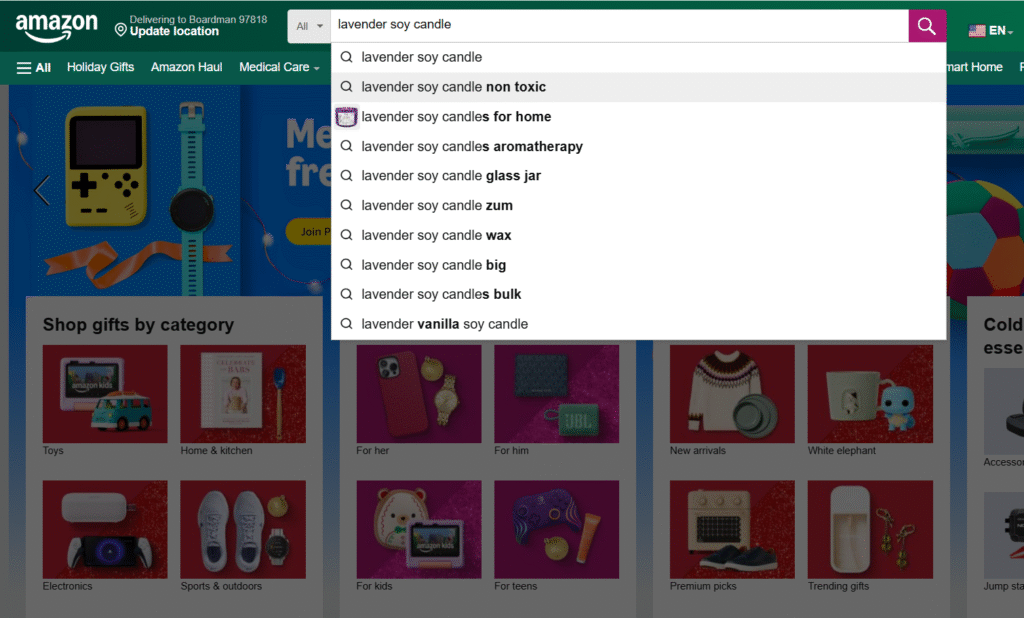The width and height of the screenshot is (1024, 618).
Task: Open the New arrivals sweater thumbnail
Action: 732,394
